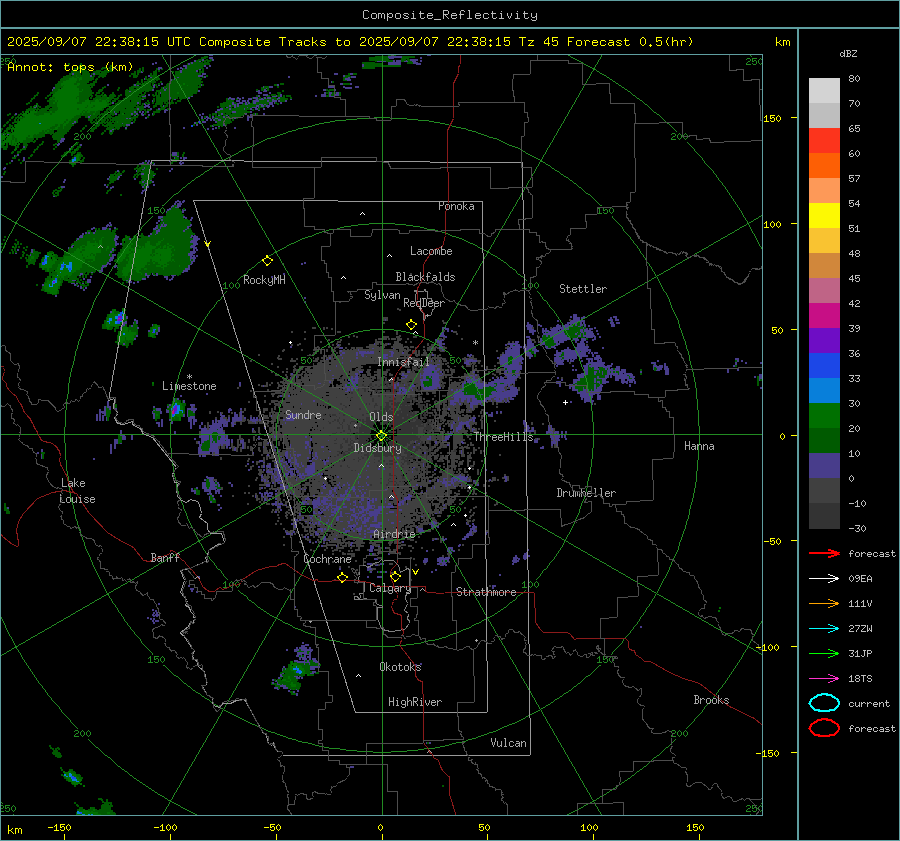Click the cyan current ellipse legend symbol
The image size is (900, 841).
click(824, 703)
